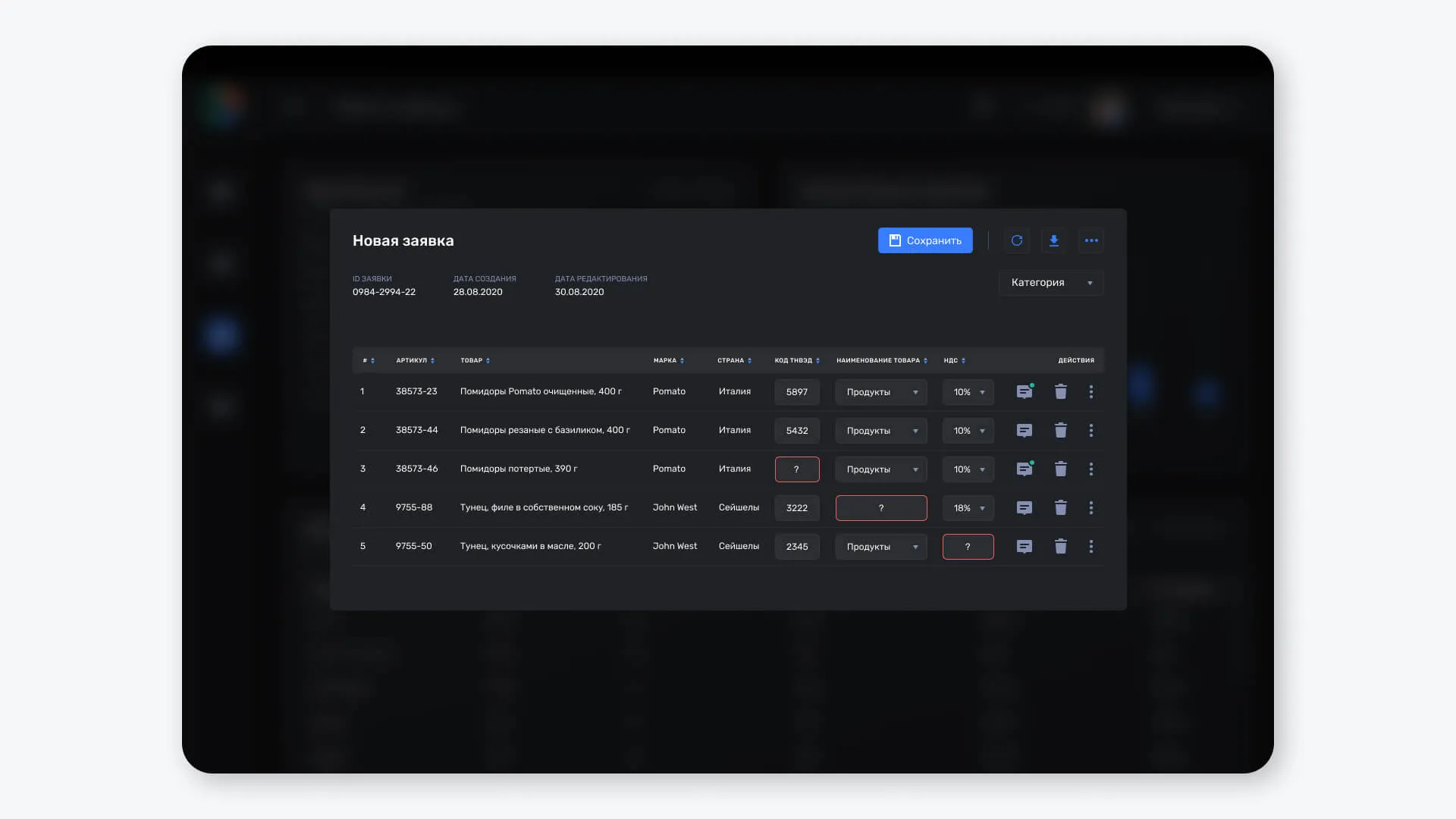Select the missing Наименование товара field in row 4
Image resolution: width=1456 pixels, height=819 pixels.
(x=881, y=508)
